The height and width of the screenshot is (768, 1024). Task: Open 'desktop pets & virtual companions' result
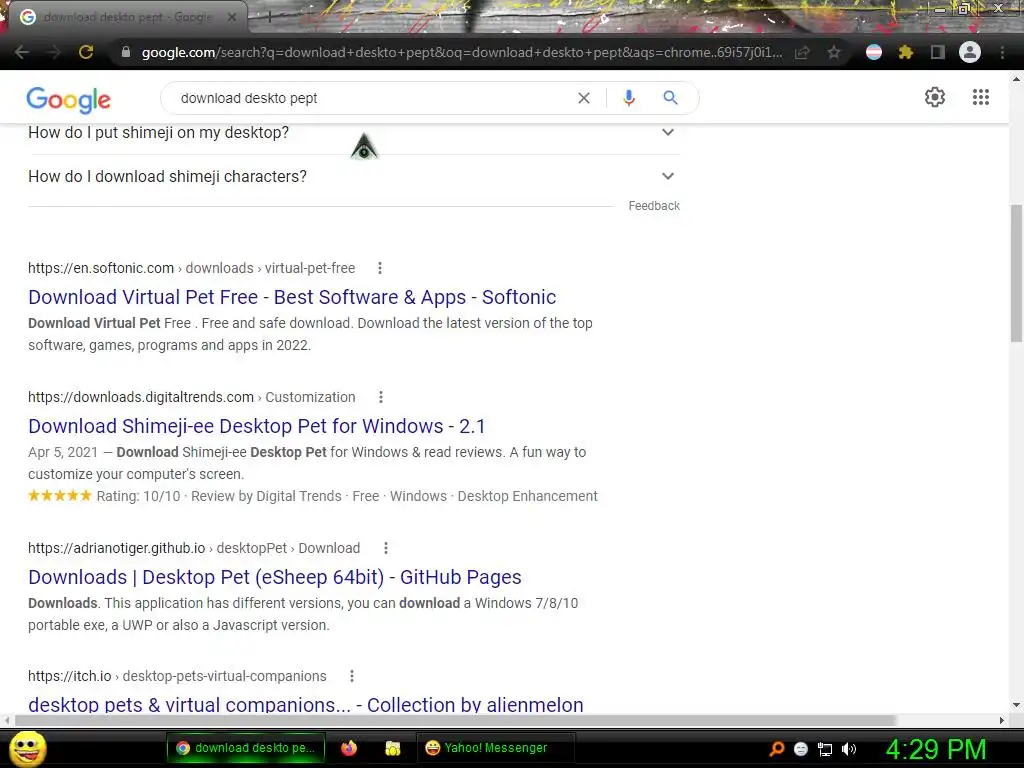point(306,705)
